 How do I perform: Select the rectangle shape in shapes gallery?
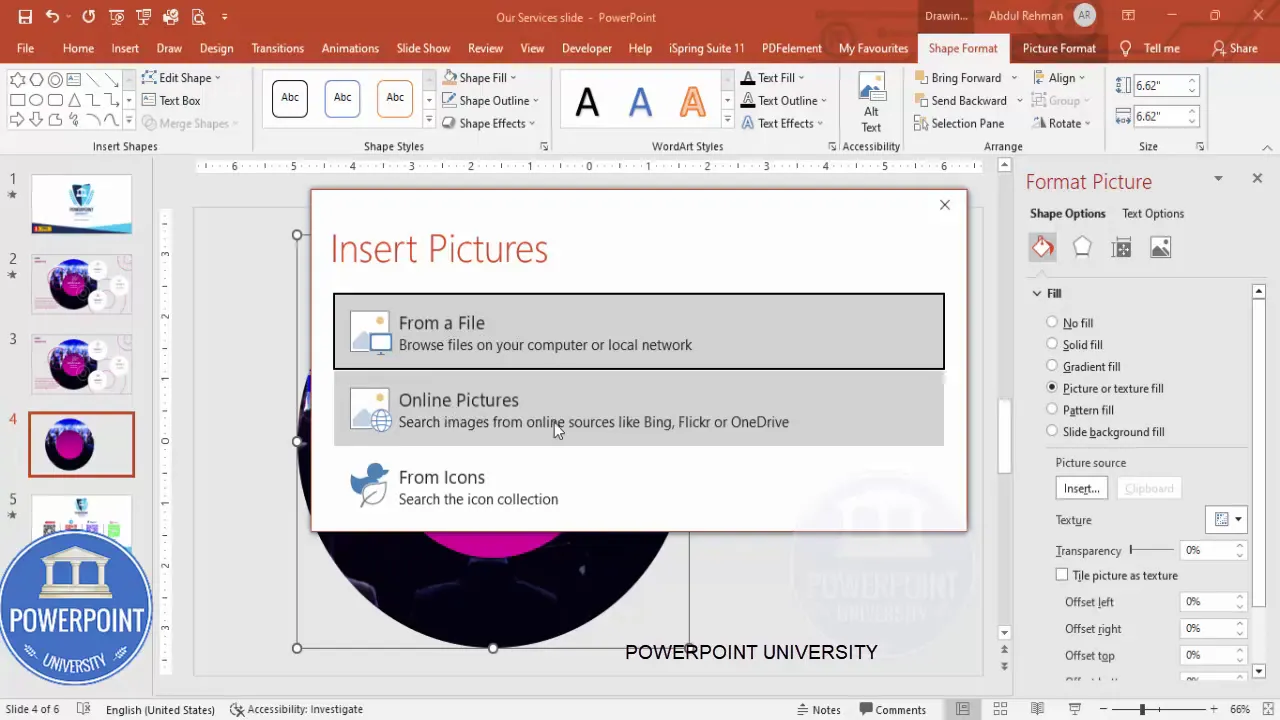tap(18, 100)
